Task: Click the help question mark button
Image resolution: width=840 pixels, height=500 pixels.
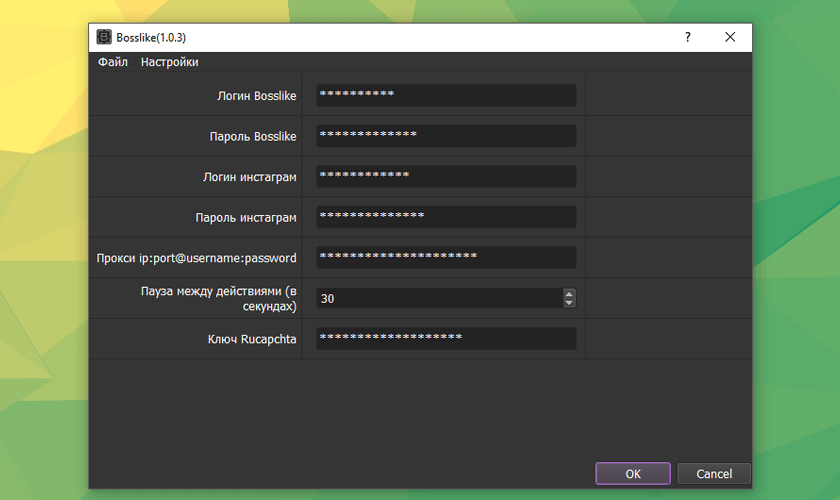Action: point(687,37)
